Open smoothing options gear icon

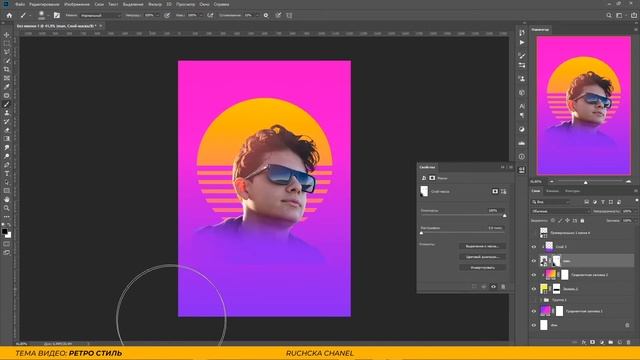[x=266, y=16]
